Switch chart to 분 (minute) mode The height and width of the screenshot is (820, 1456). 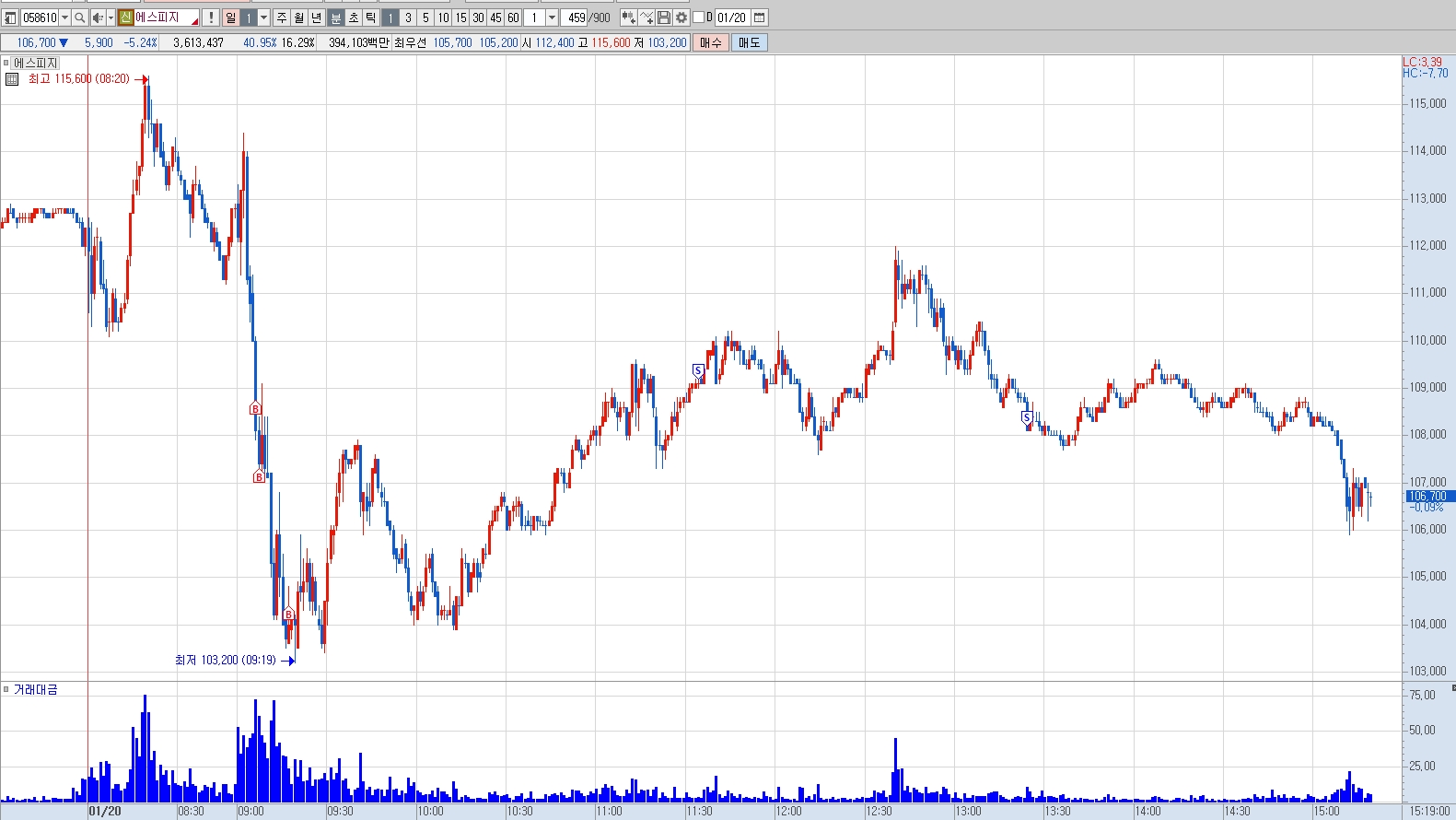(x=336, y=18)
